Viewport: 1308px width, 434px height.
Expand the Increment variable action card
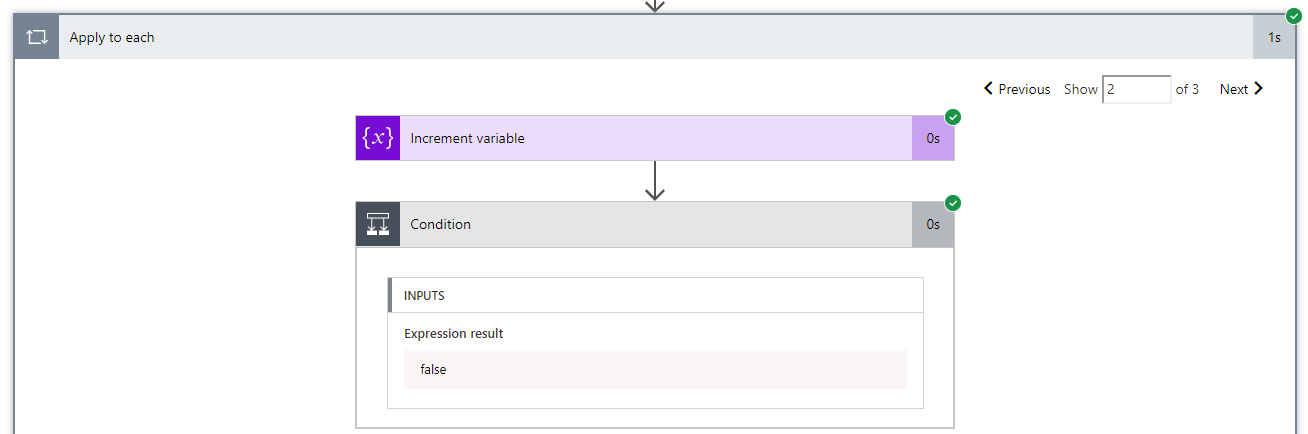(650, 139)
